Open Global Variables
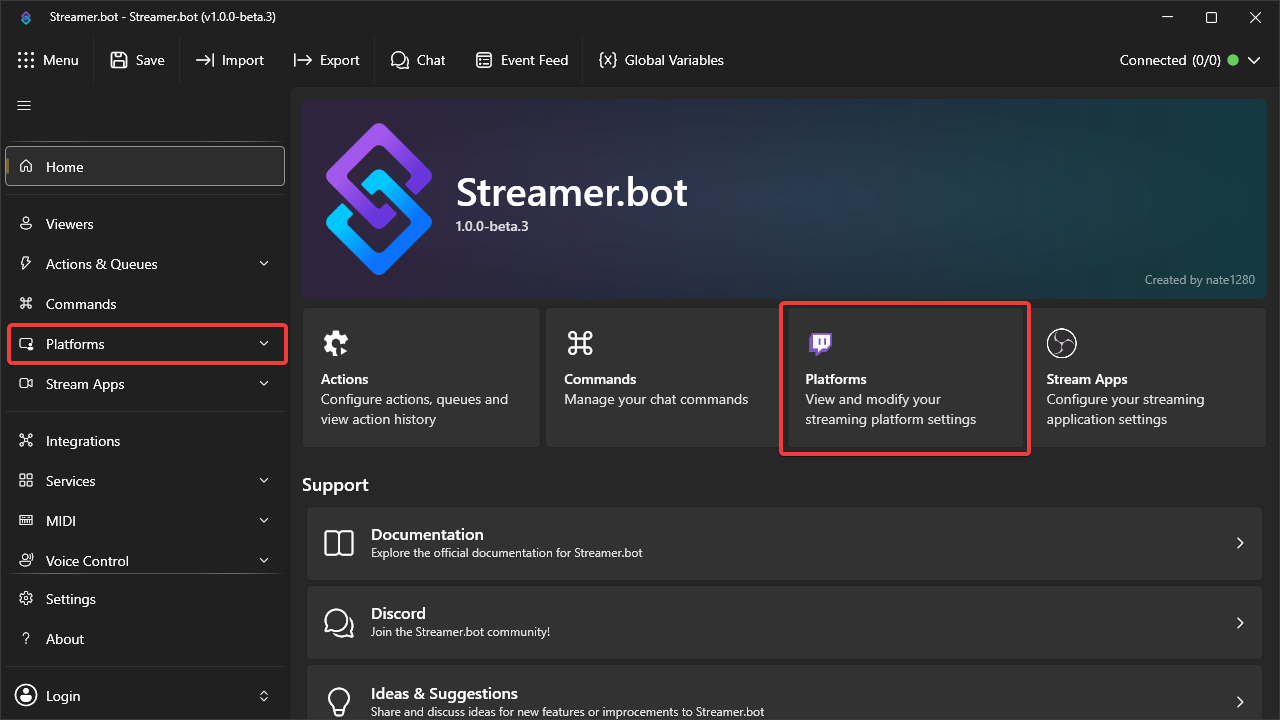The image size is (1280, 720). (x=661, y=60)
